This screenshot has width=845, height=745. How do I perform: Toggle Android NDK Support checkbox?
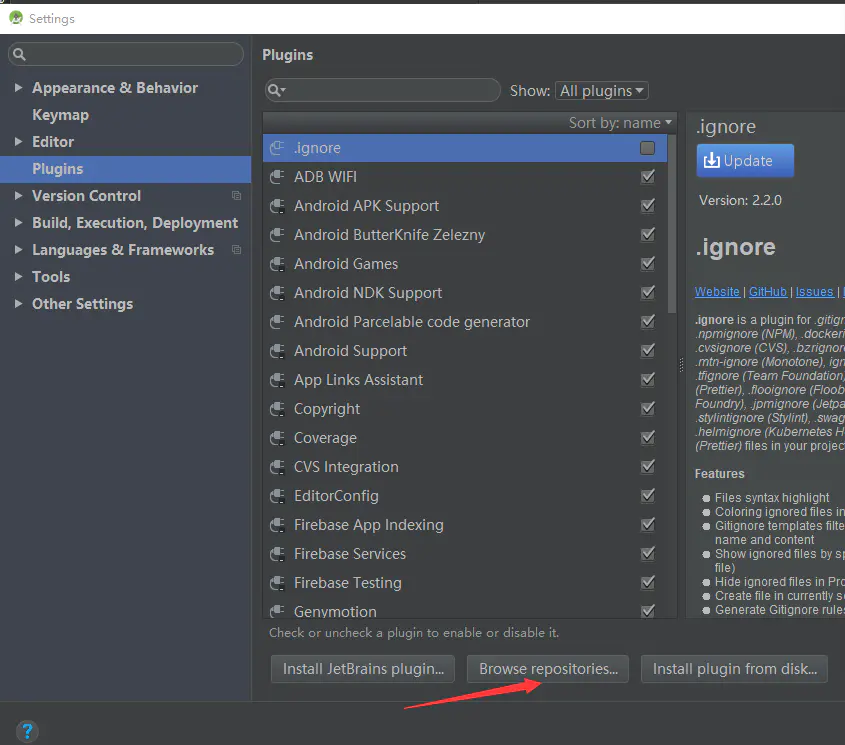[x=647, y=293]
